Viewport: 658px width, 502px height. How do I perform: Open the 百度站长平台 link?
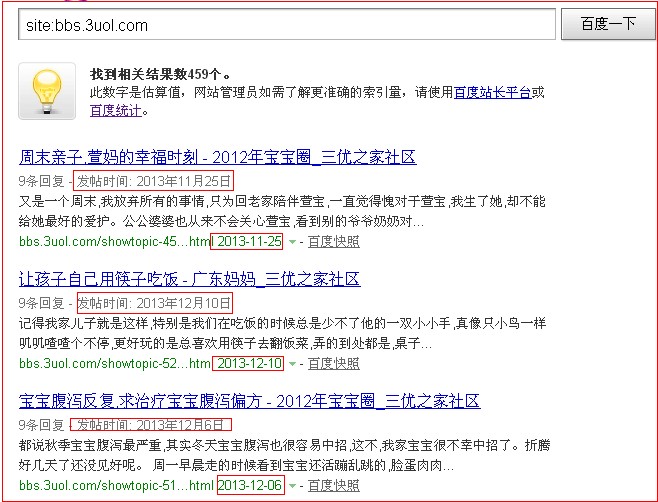click(x=493, y=92)
